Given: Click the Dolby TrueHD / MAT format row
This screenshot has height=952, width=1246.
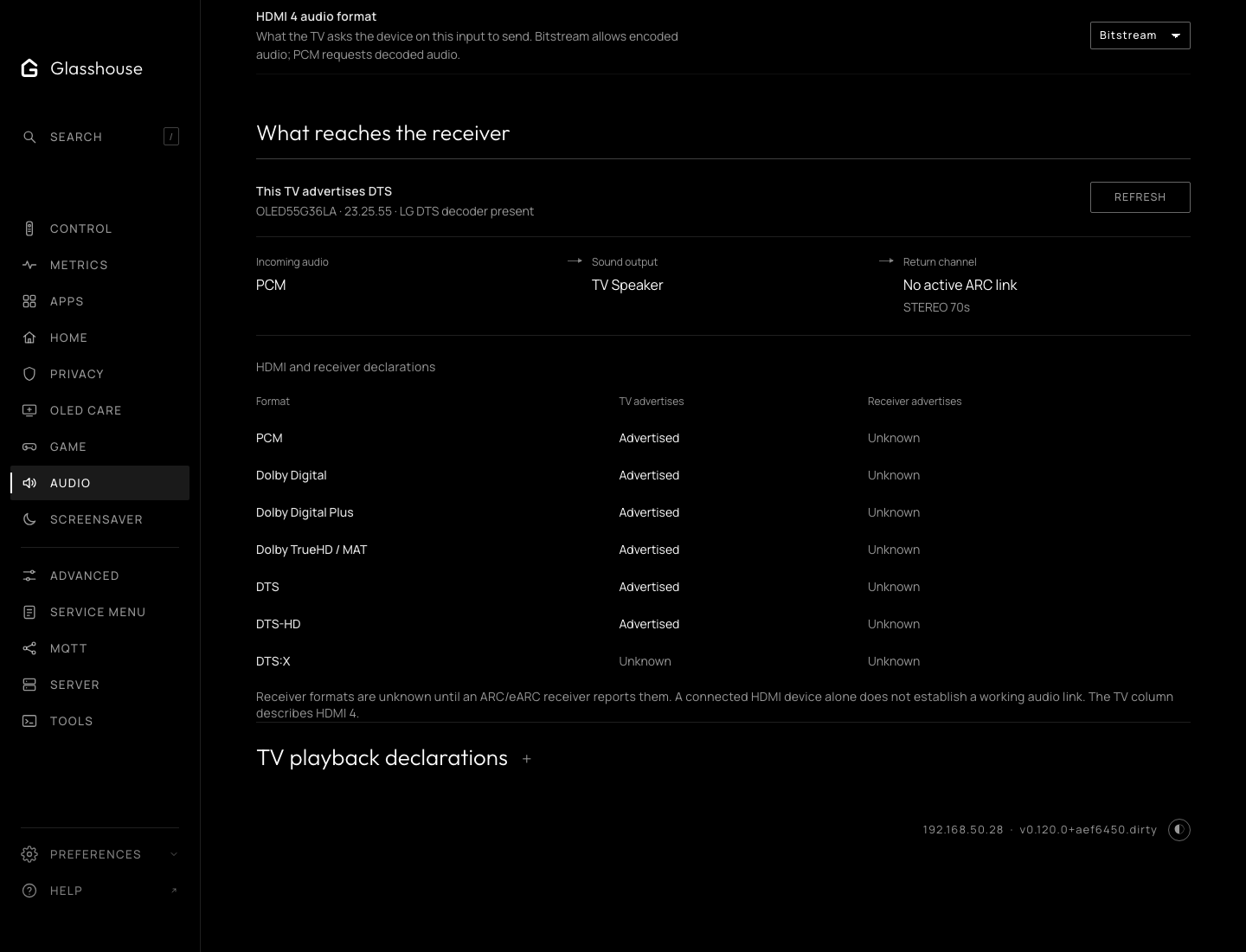Looking at the screenshot, I should point(723,550).
